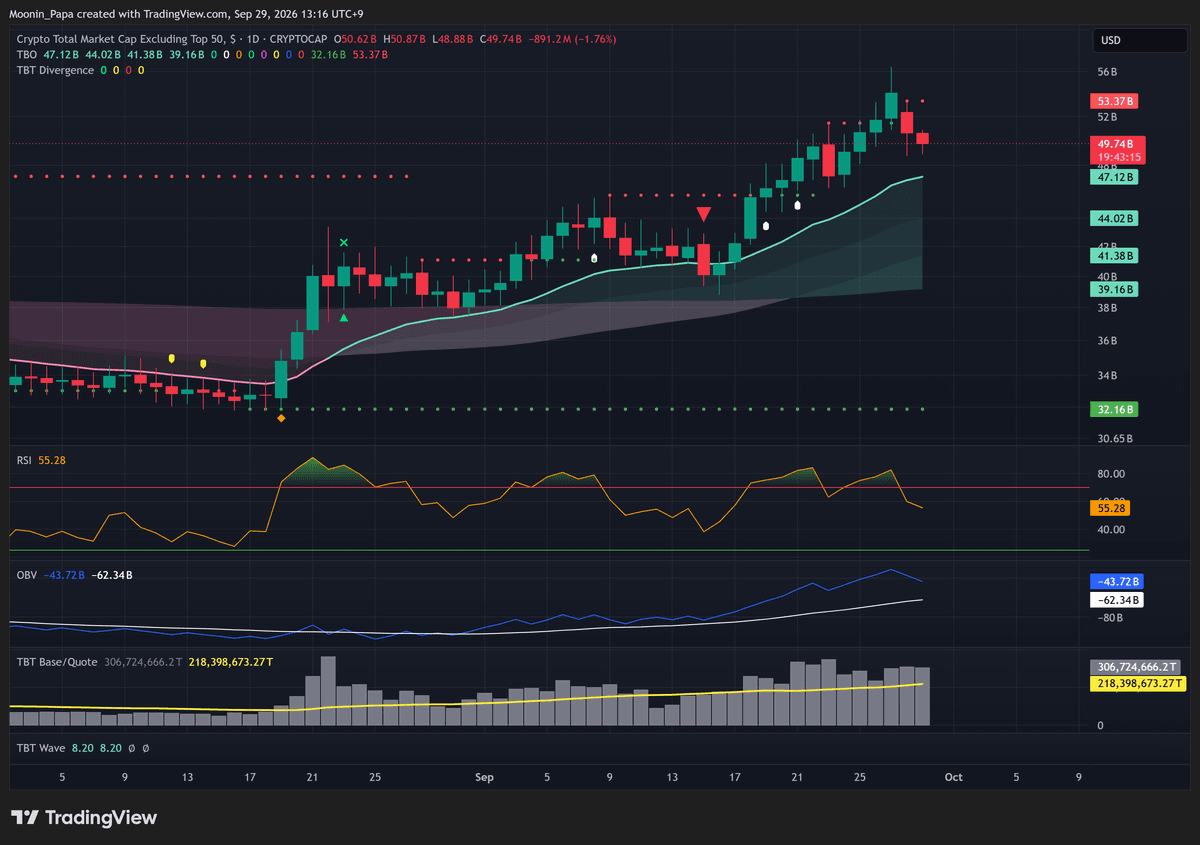Click the green X marker above candles
The image size is (1200, 845).
pos(344,242)
